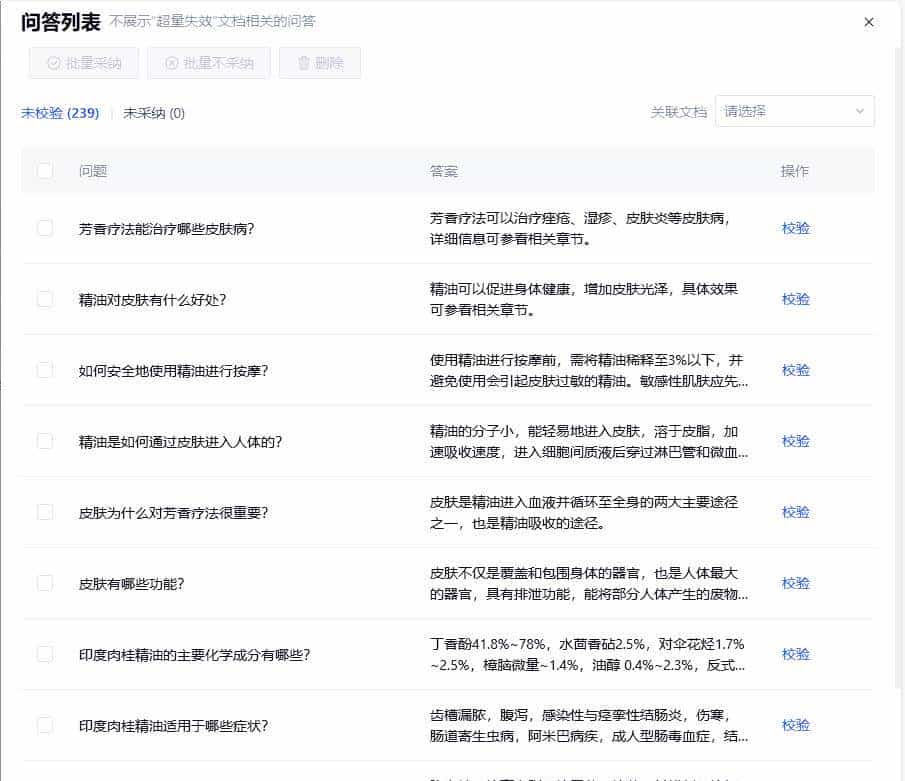Switch to the 未采纳 (0) tab
Viewport: 905px width, 781px height.
[151, 112]
